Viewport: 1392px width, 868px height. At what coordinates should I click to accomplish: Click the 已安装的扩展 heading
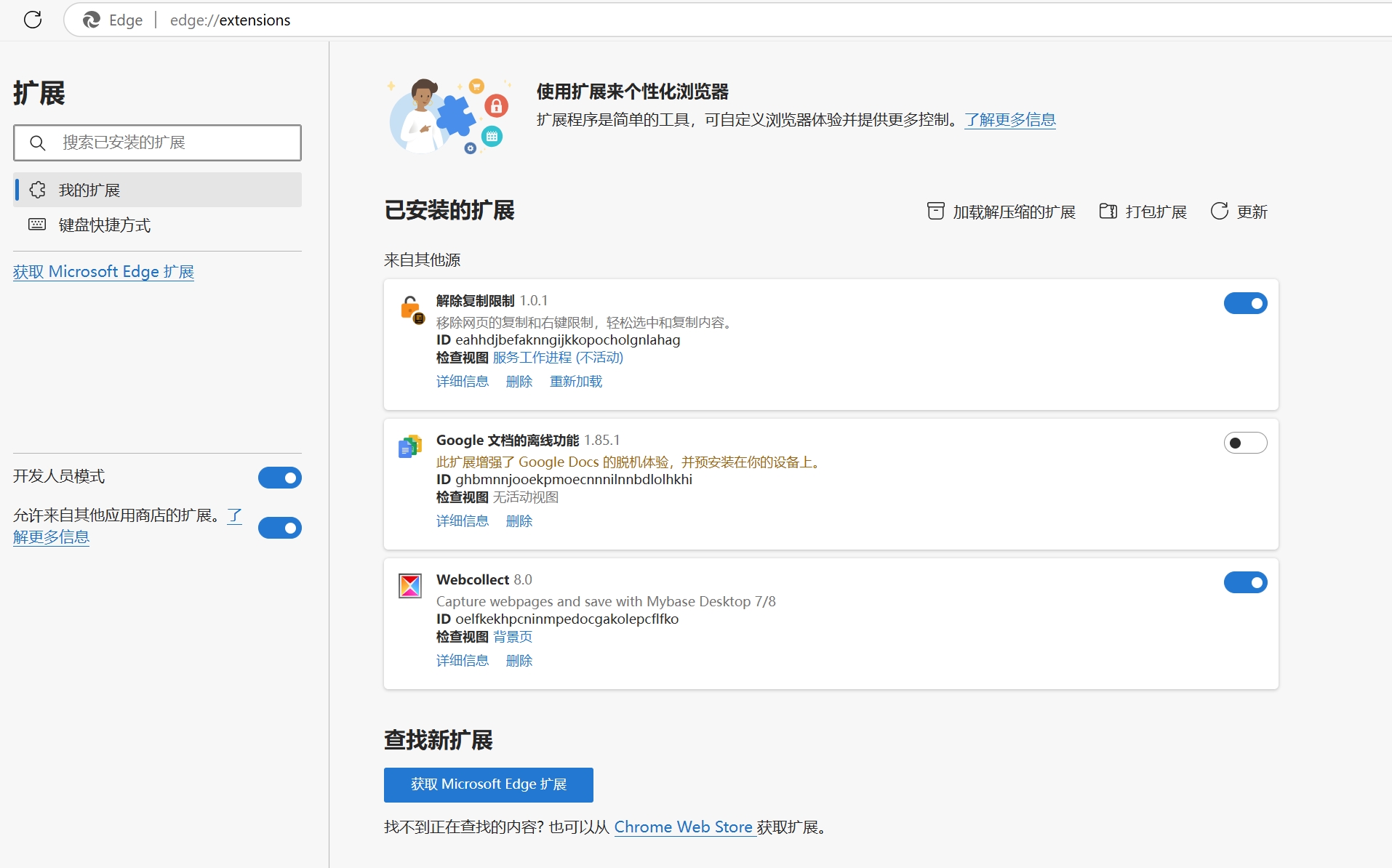[449, 211]
